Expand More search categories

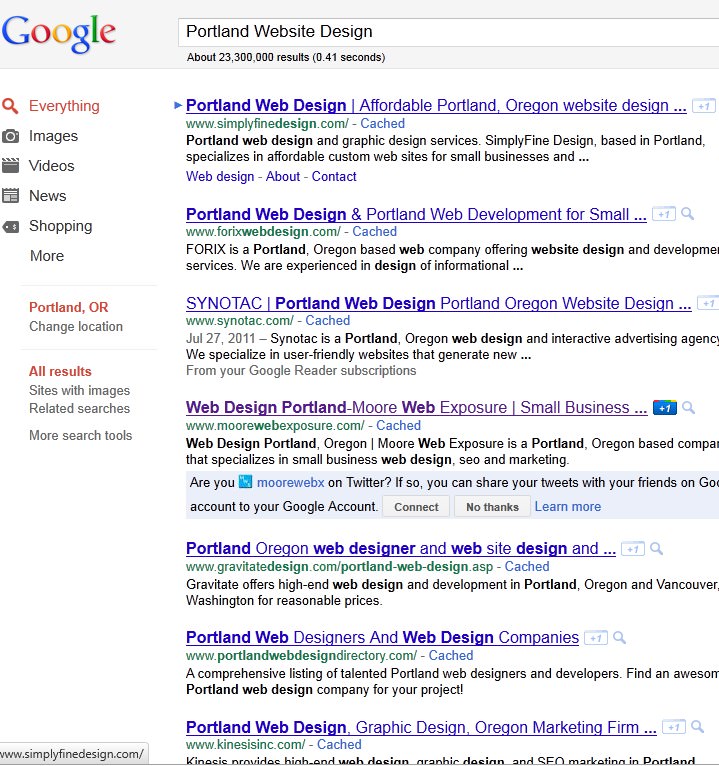[47, 255]
